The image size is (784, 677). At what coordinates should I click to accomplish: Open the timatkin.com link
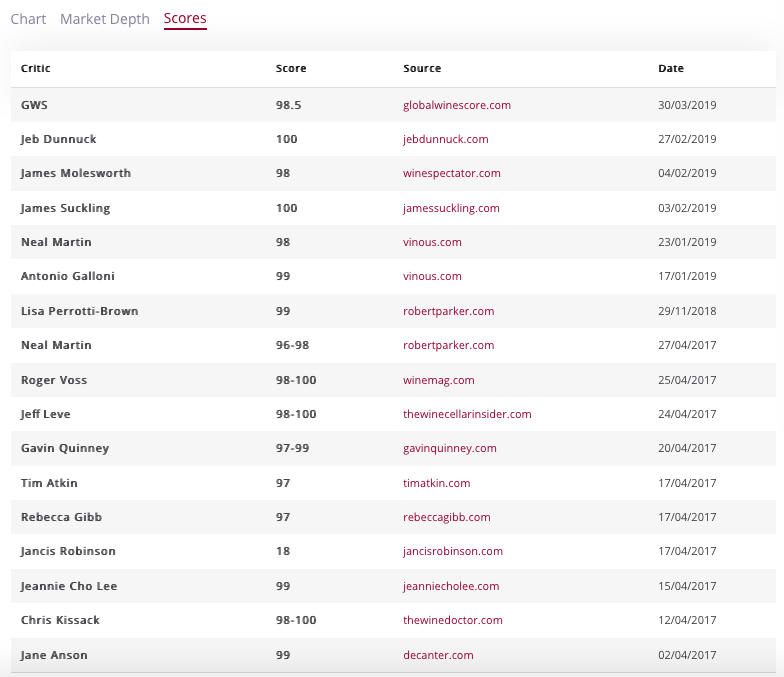436,483
